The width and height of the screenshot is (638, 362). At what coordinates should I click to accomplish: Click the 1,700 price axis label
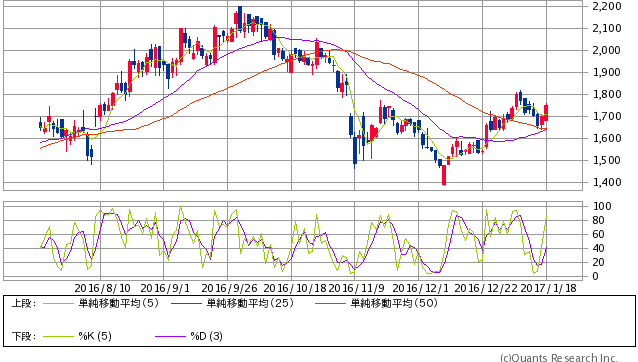(x=607, y=116)
